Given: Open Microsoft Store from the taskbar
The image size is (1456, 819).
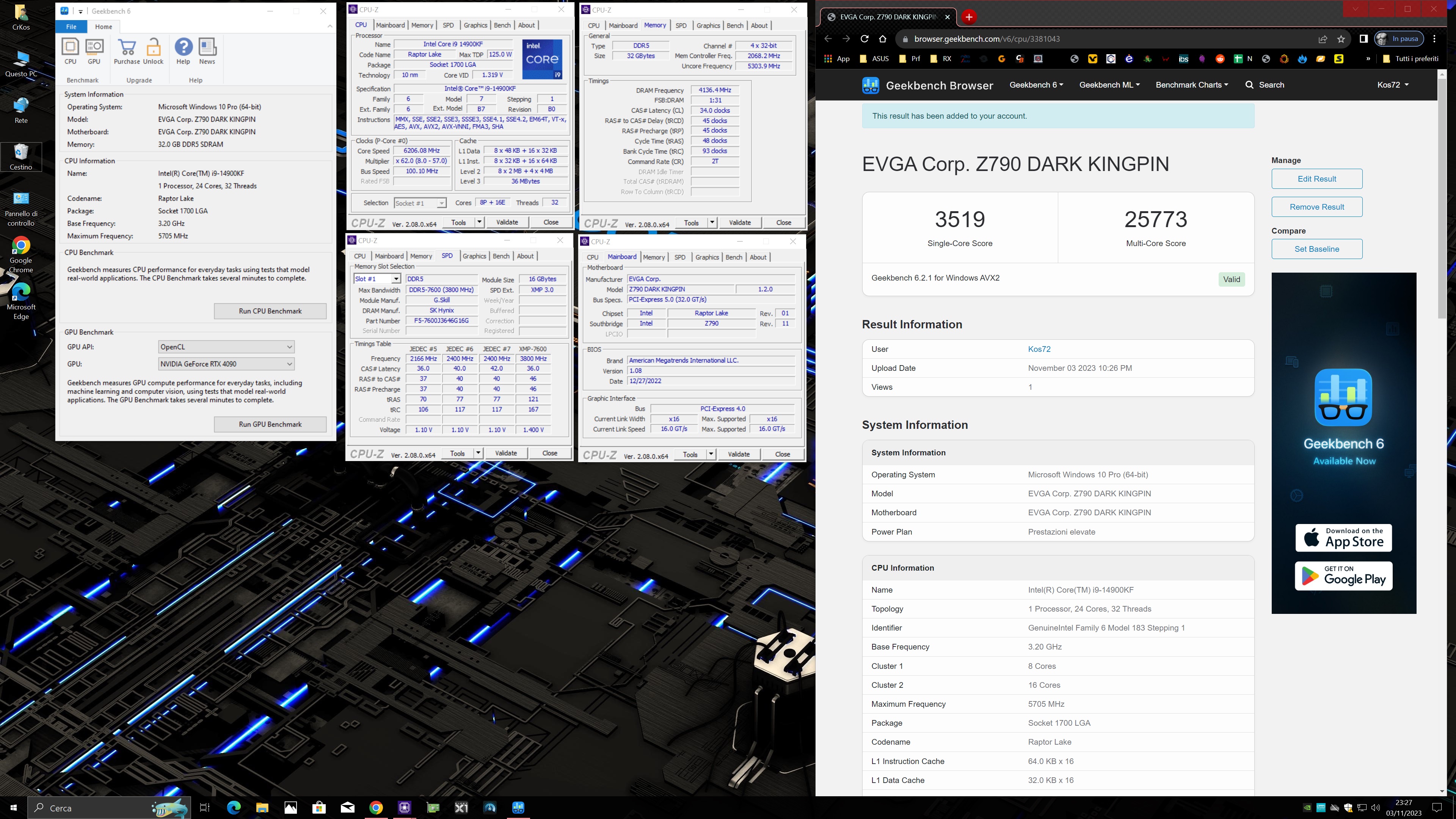Looking at the screenshot, I should tap(319, 808).
